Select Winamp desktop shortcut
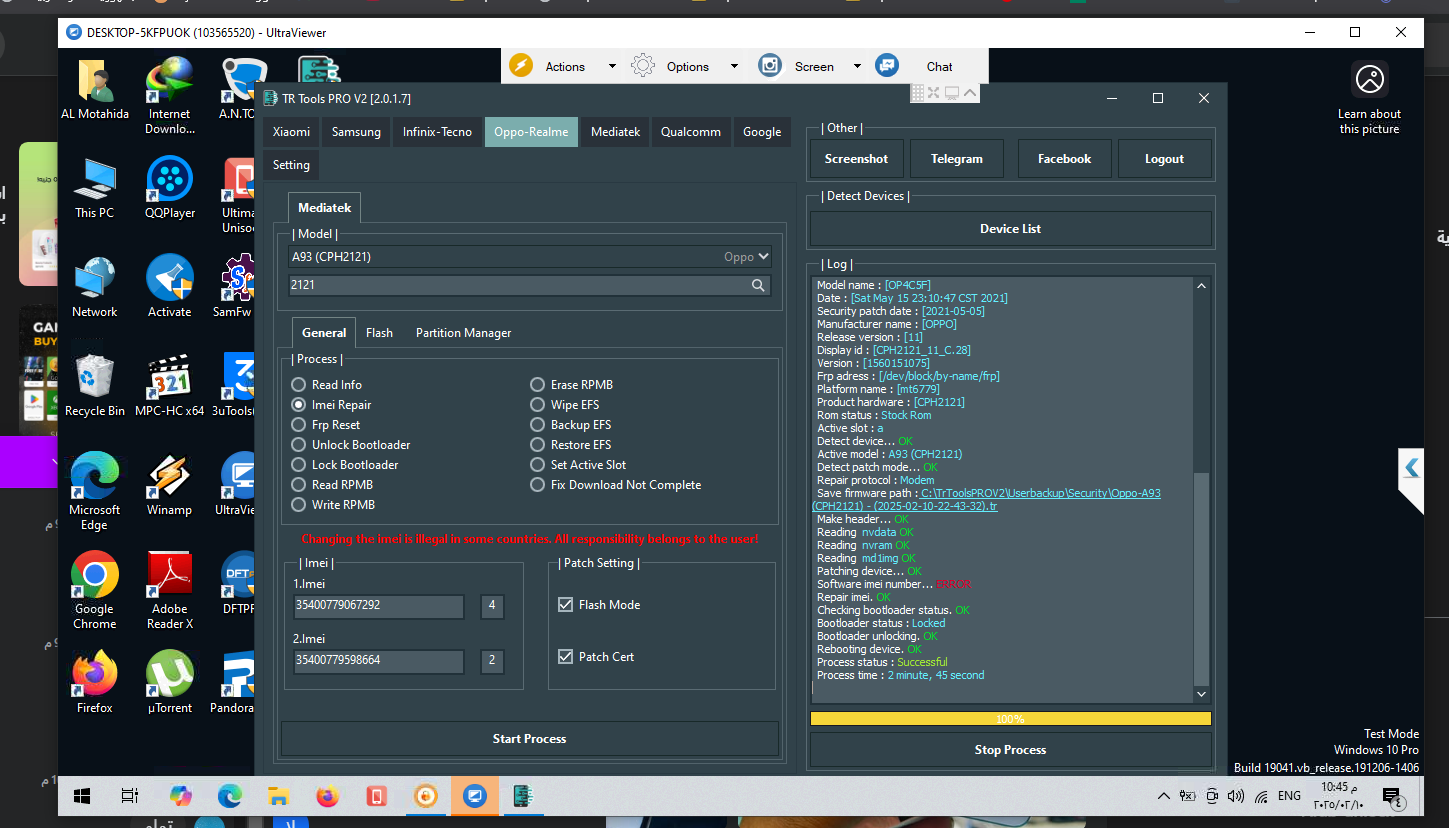 tap(170, 485)
